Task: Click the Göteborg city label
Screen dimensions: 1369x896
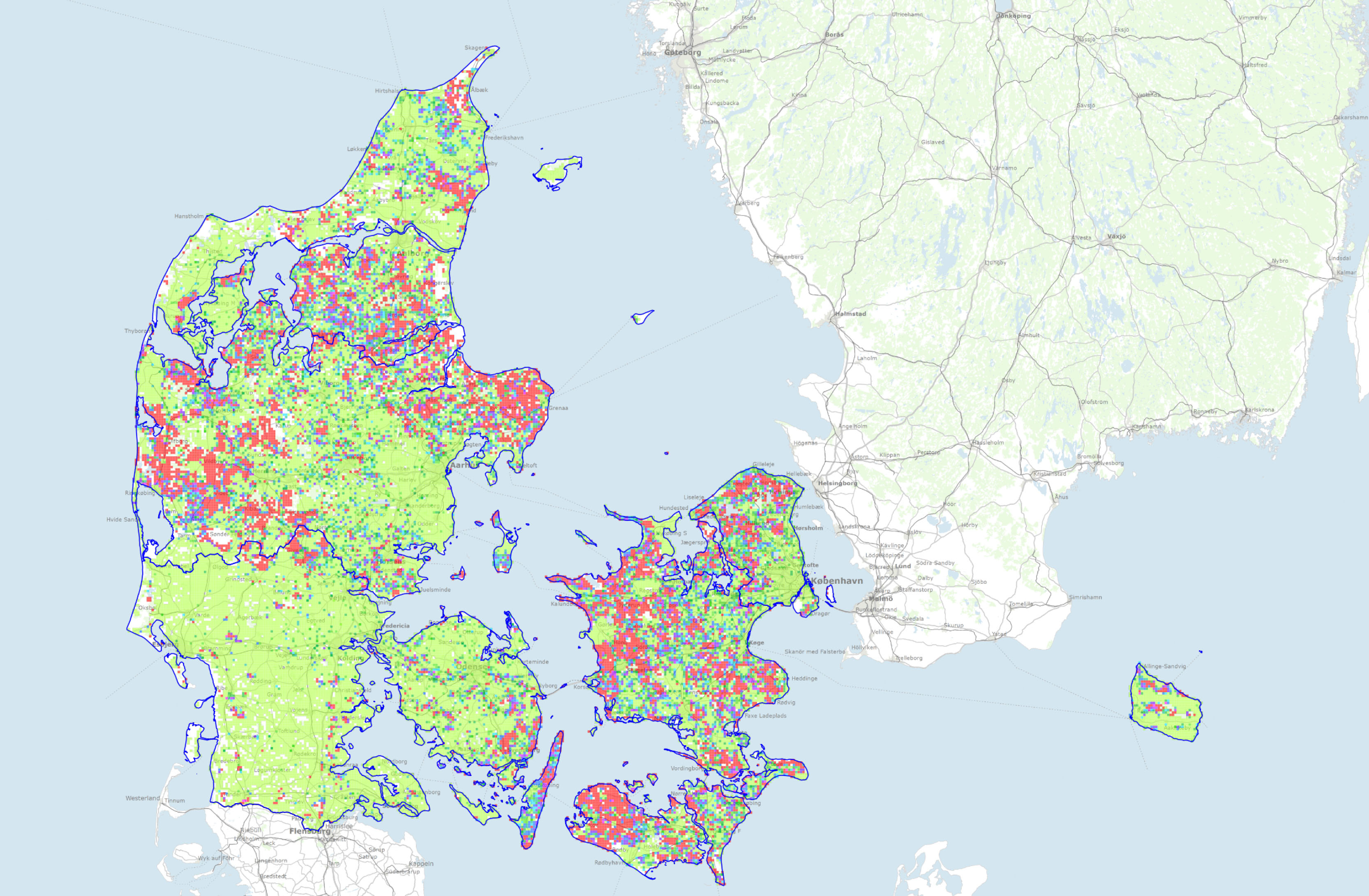Action: [x=683, y=52]
